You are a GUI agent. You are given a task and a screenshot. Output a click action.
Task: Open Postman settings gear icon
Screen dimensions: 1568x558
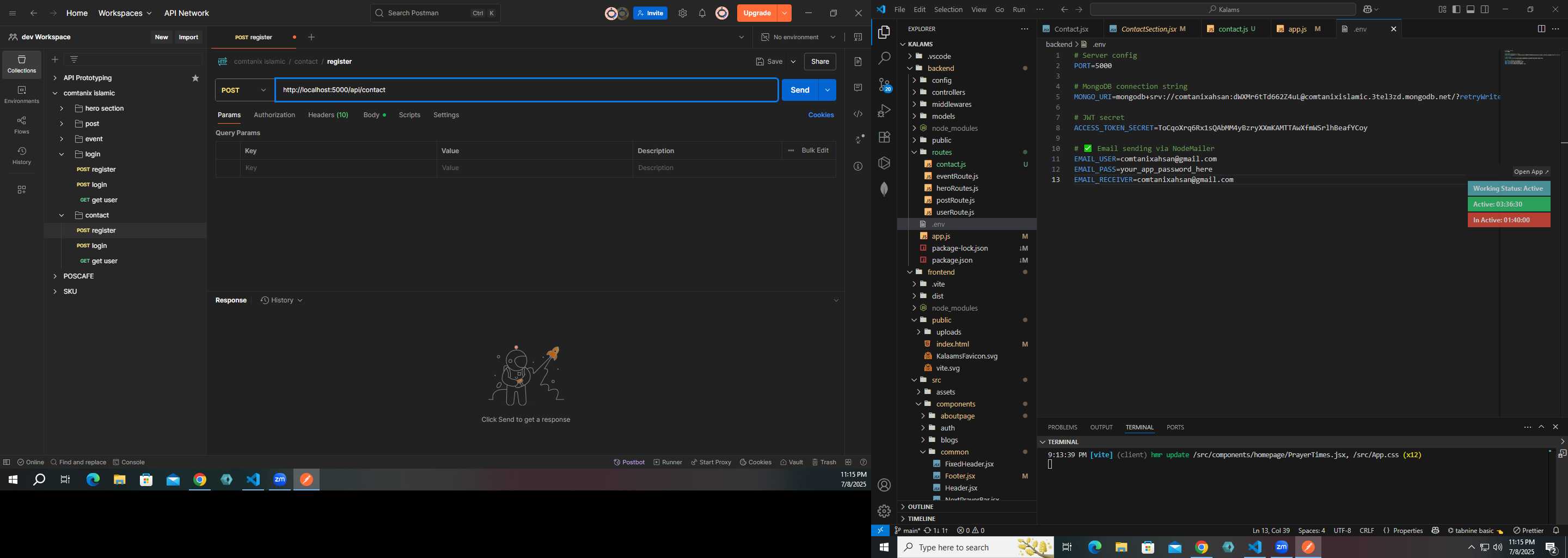(682, 14)
